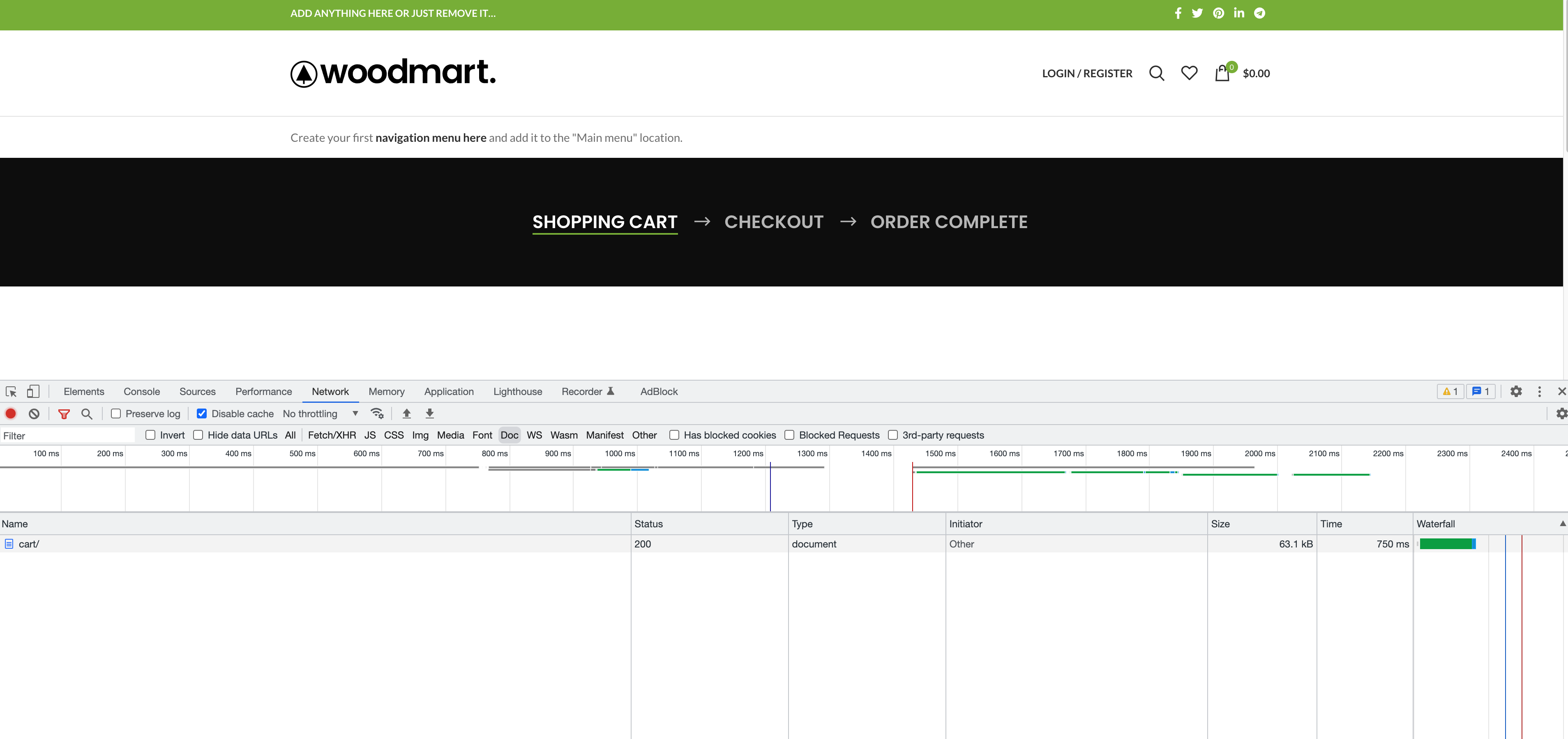Sort by the Waterfall column arrow

pos(1562,524)
